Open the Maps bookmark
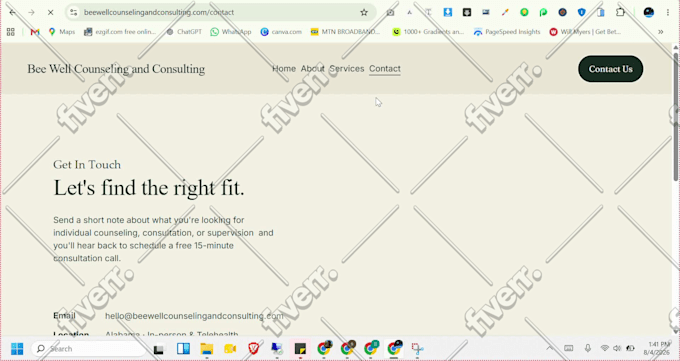The height and width of the screenshot is (361, 680). tap(62, 32)
